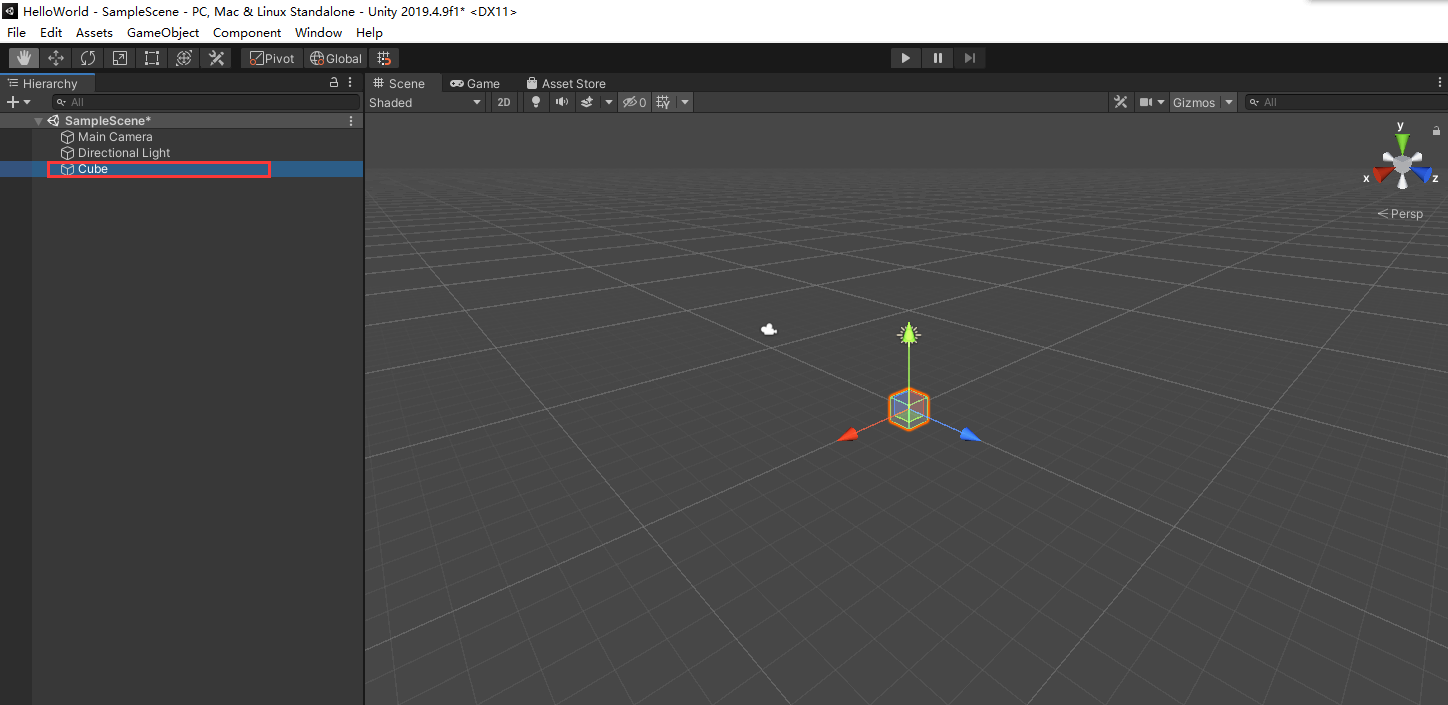Toggle hidden objects visibility counter
This screenshot has height=705, width=1448.
coord(634,102)
